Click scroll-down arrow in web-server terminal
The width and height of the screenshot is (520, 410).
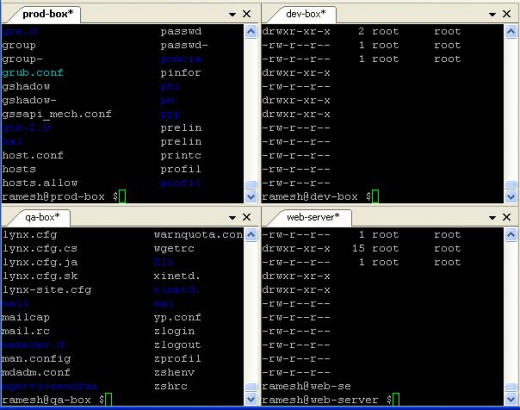click(x=511, y=399)
